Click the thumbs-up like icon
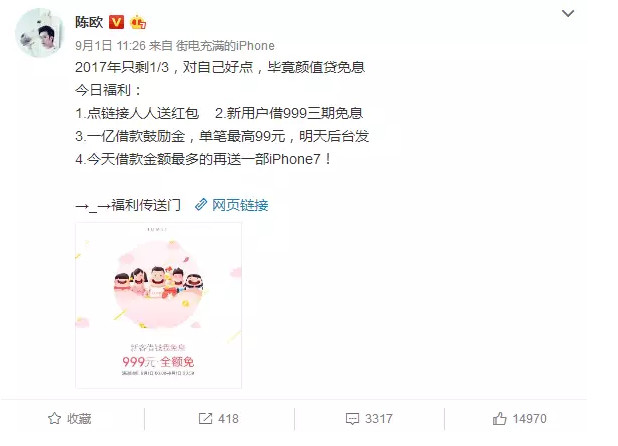 tap(499, 418)
